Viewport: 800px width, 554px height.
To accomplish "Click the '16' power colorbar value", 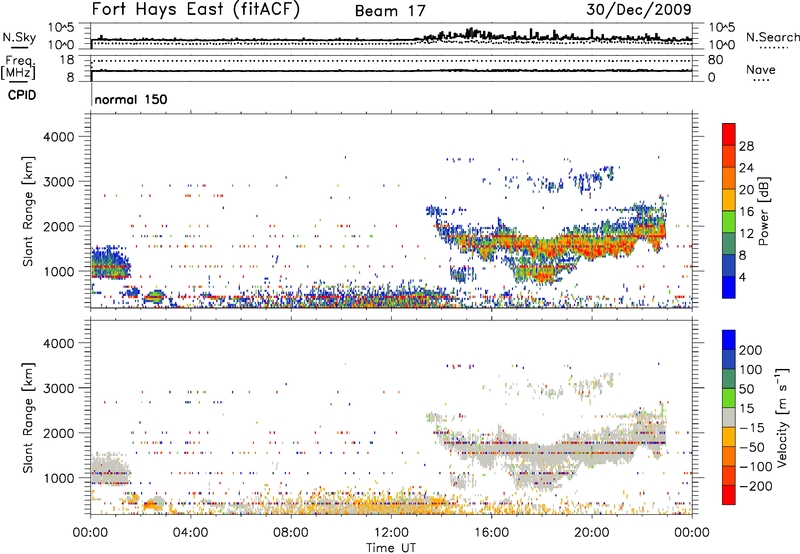I will click(746, 212).
